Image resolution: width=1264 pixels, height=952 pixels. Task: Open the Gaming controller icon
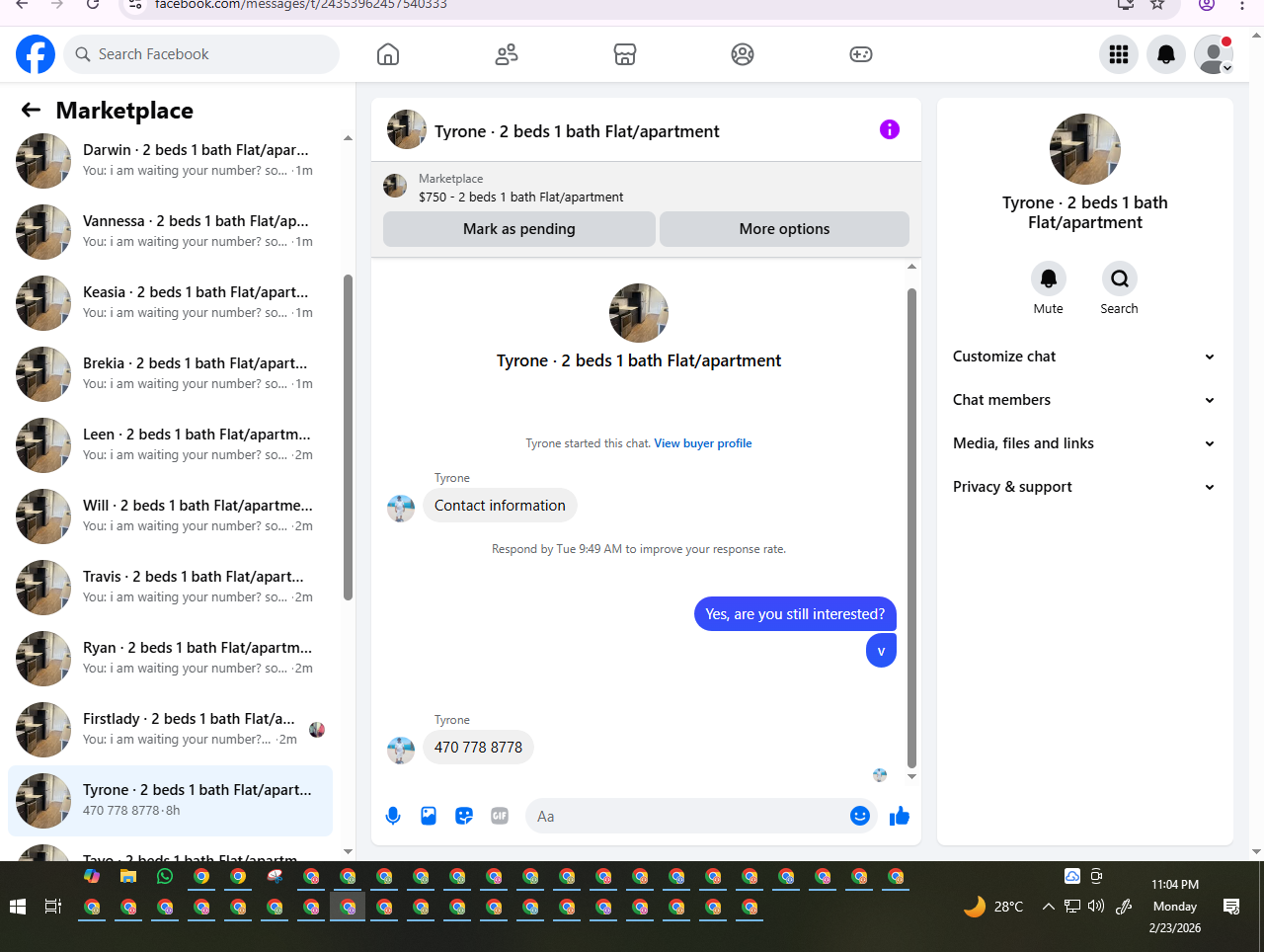(x=861, y=54)
